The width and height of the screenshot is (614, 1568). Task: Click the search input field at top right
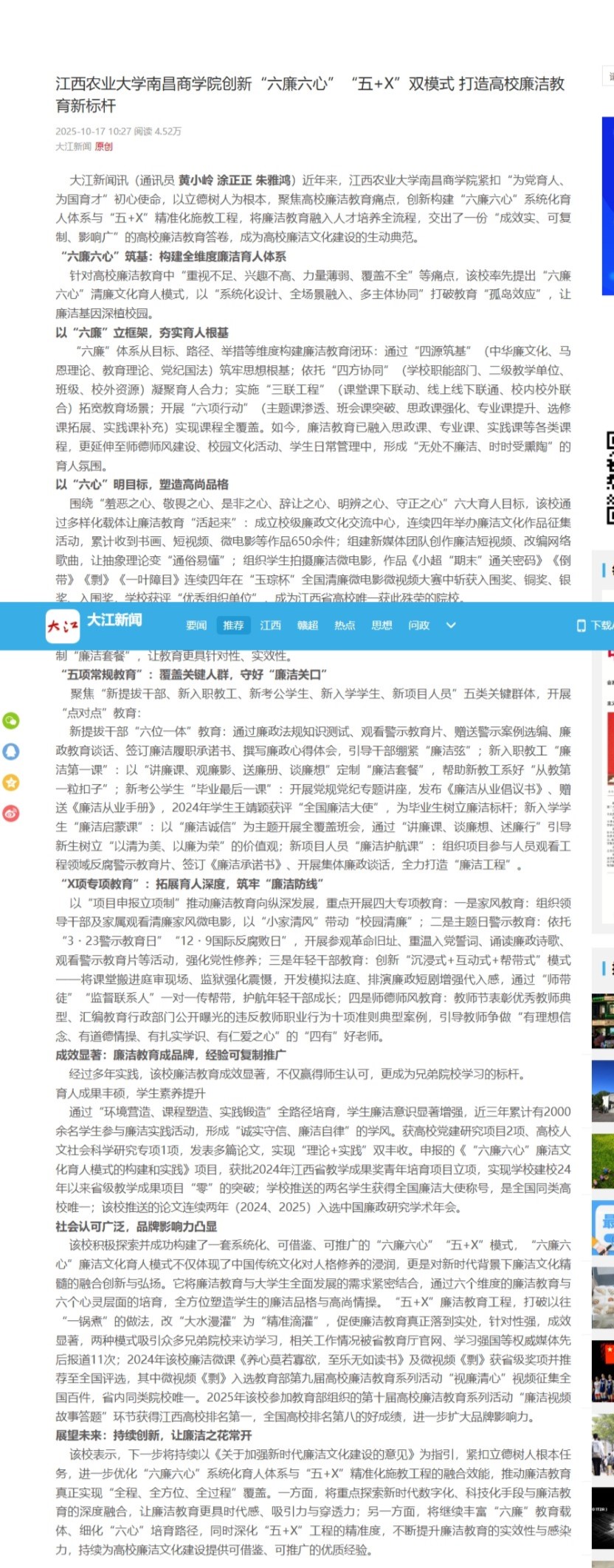pyautogui.click(x=609, y=76)
